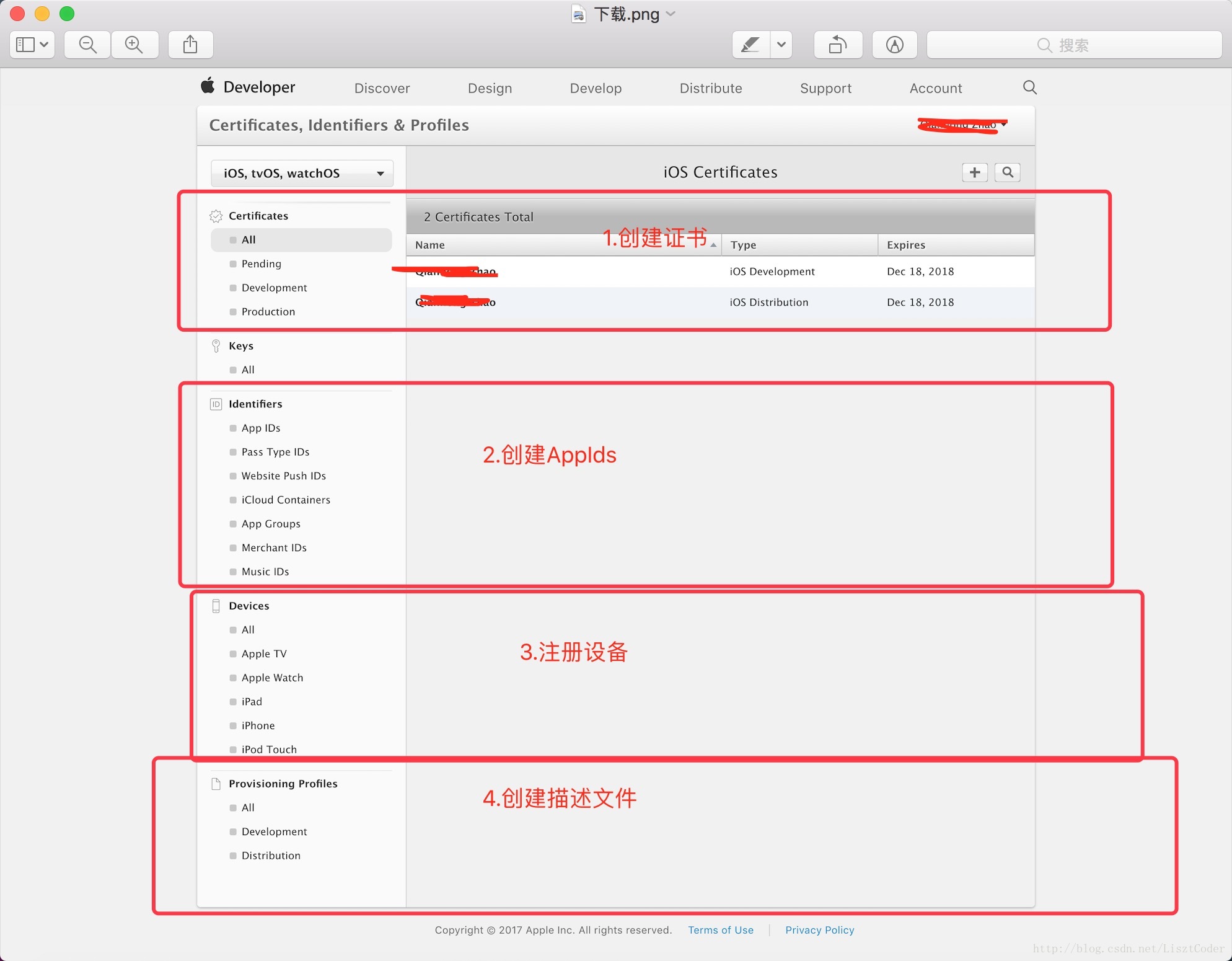The height and width of the screenshot is (961, 1232).
Task: Click the yellow minimize window button
Action: (42, 14)
